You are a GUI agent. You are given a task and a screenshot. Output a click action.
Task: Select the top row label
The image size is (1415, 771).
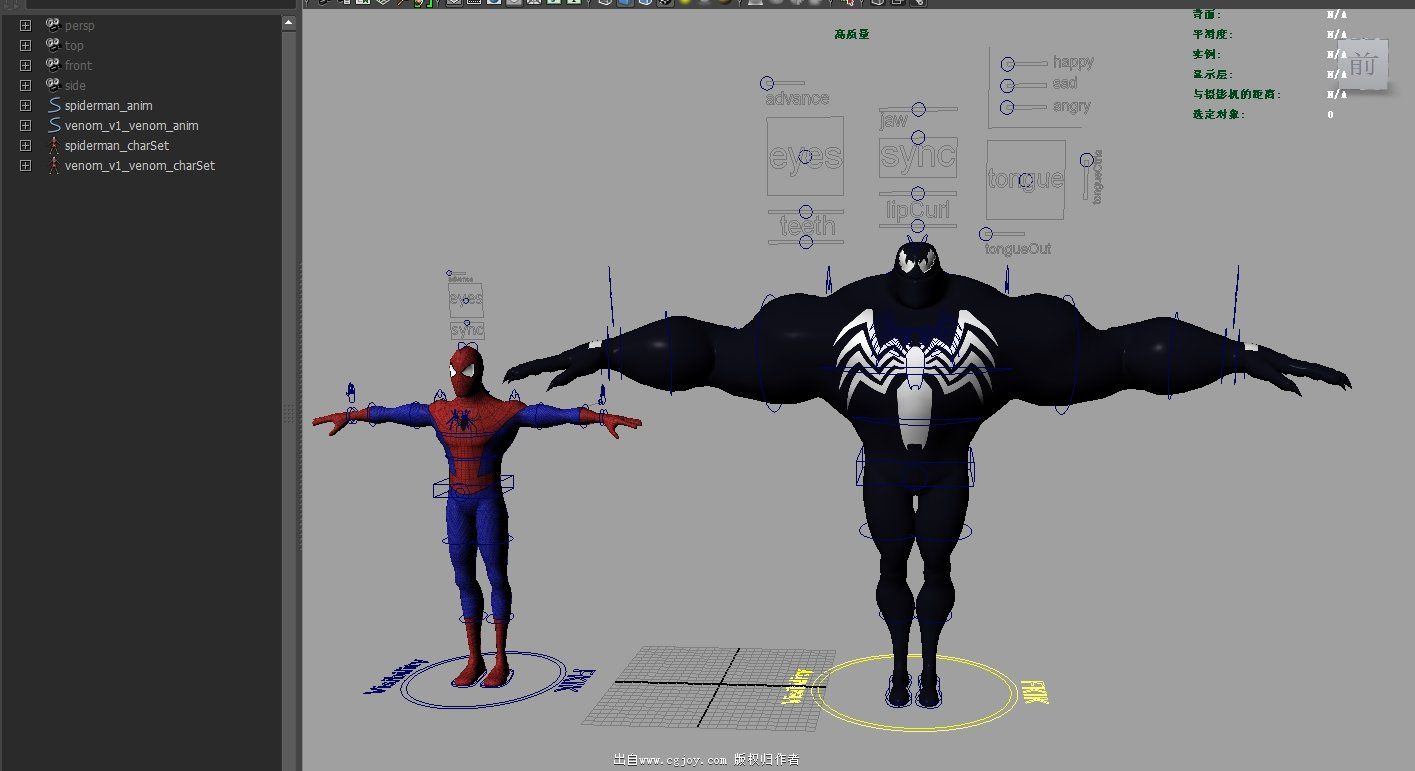75,46
